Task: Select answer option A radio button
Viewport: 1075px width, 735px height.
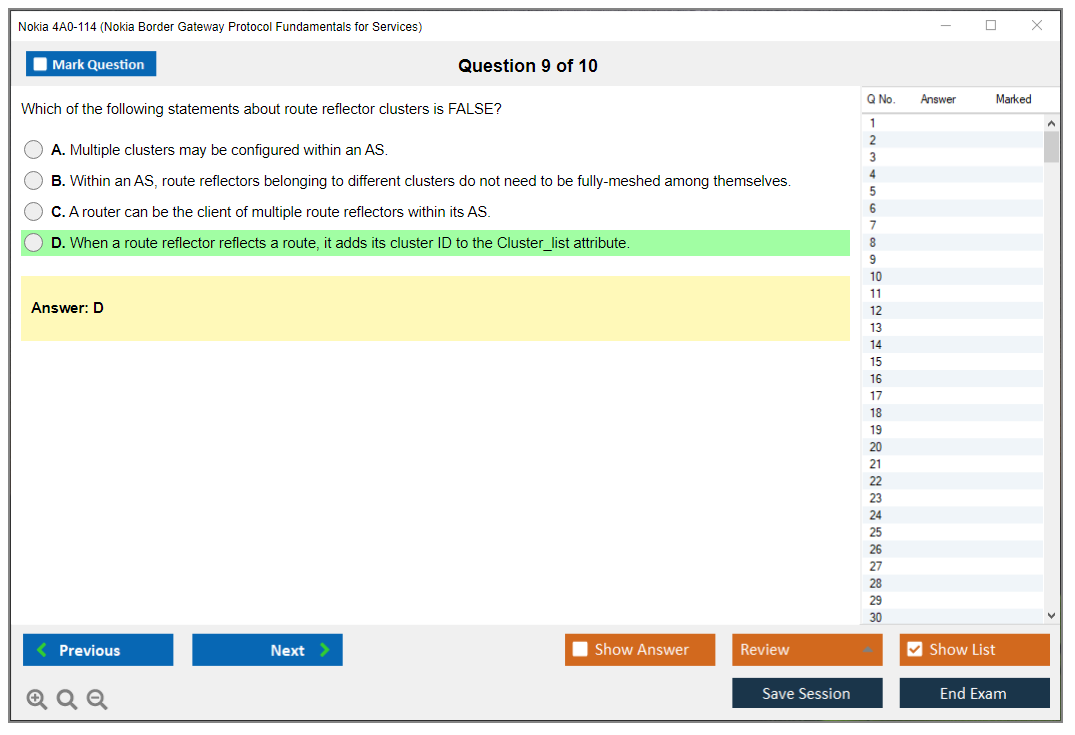Action: tap(34, 150)
